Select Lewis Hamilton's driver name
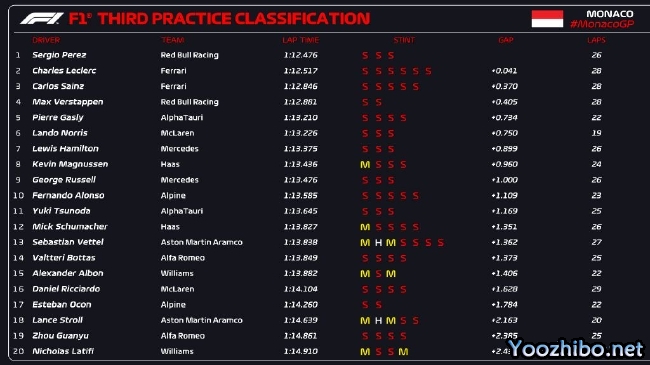The height and width of the screenshot is (365, 650). [x=65, y=148]
